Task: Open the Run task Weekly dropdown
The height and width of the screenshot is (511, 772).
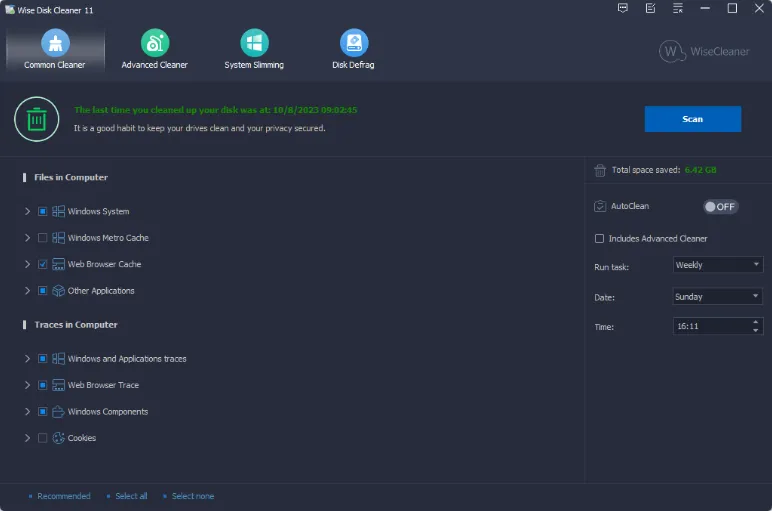Action: click(718, 265)
